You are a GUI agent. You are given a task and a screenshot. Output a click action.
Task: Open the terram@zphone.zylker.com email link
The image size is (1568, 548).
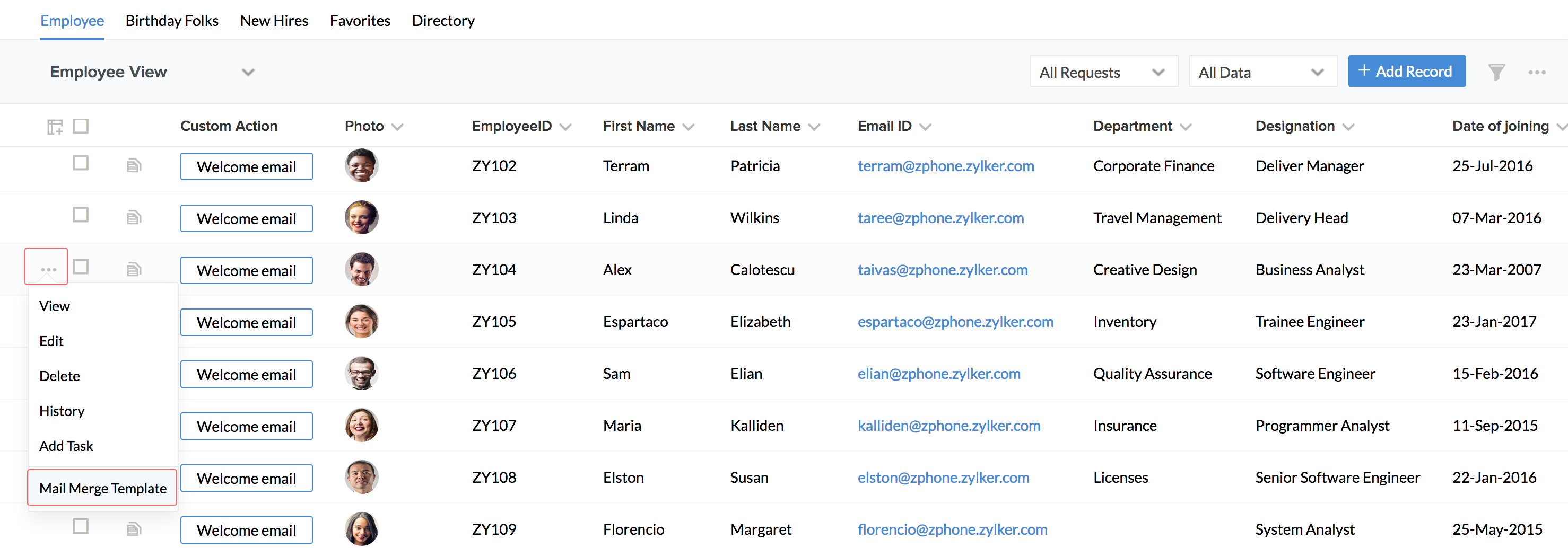[x=945, y=166]
